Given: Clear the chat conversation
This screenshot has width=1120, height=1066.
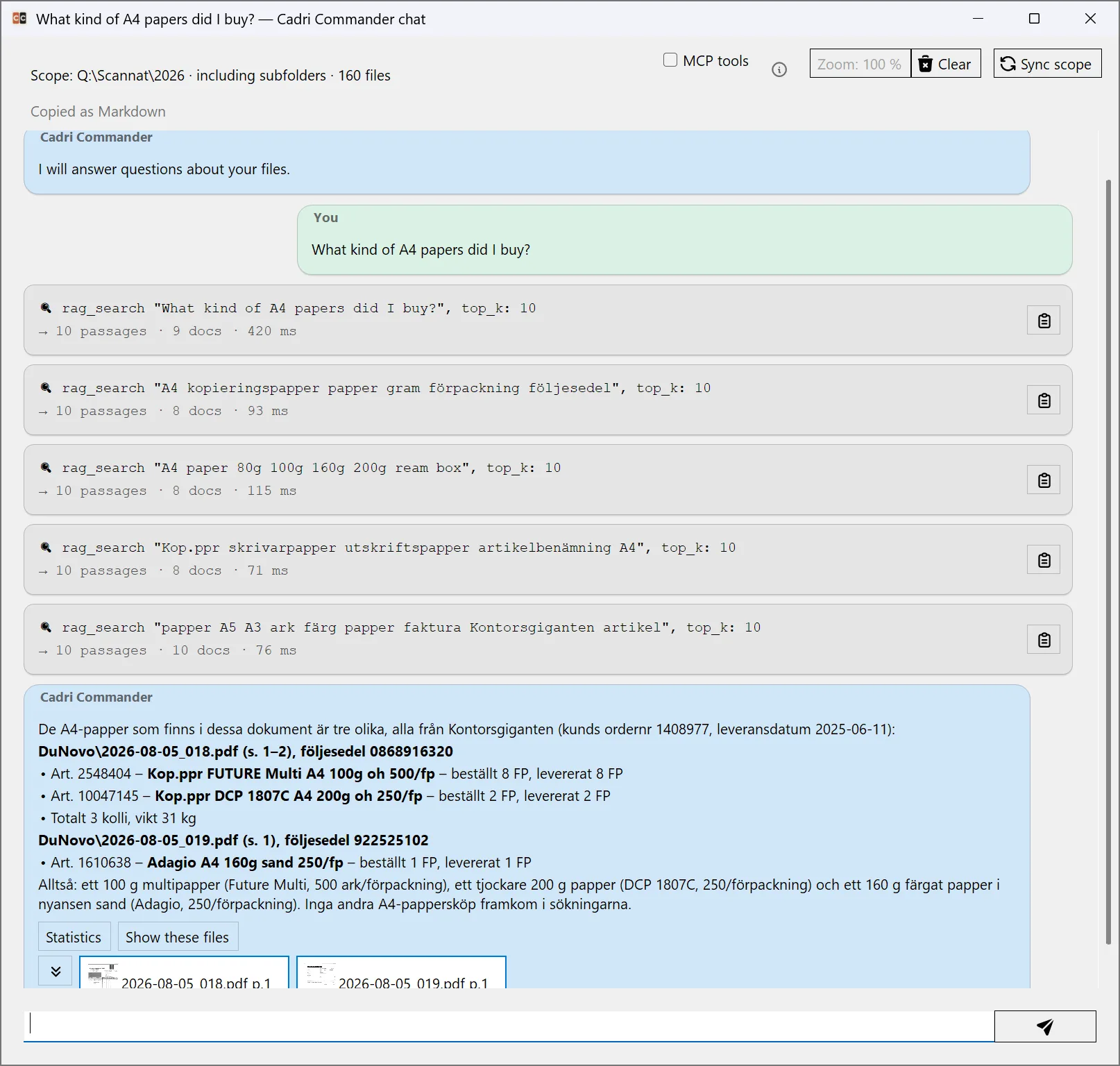Looking at the screenshot, I should click(x=945, y=64).
